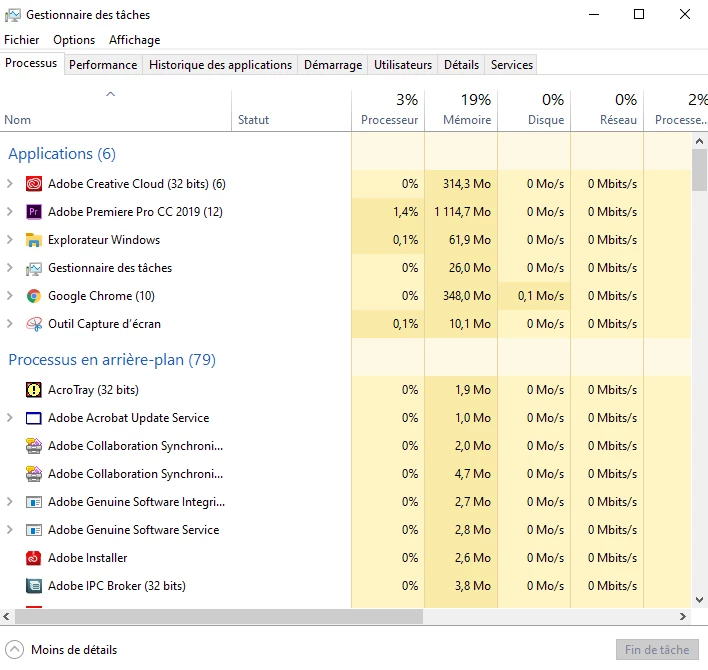The height and width of the screenshot is (670, 708).
Task: Switch to the Historique des applications tab
Action: (x=220, y=65)
